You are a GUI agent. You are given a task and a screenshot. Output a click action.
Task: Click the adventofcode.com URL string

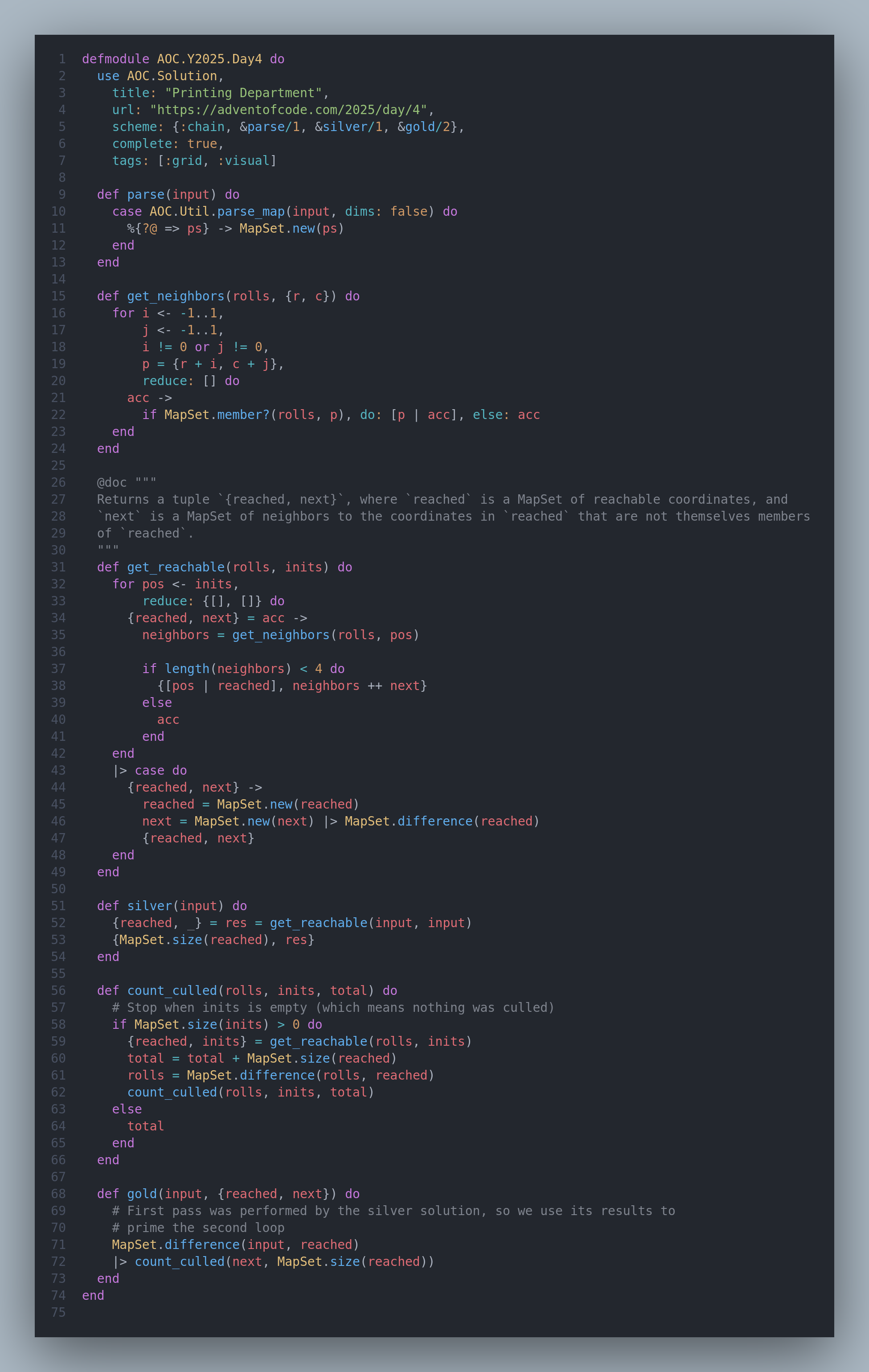(288, 109)
